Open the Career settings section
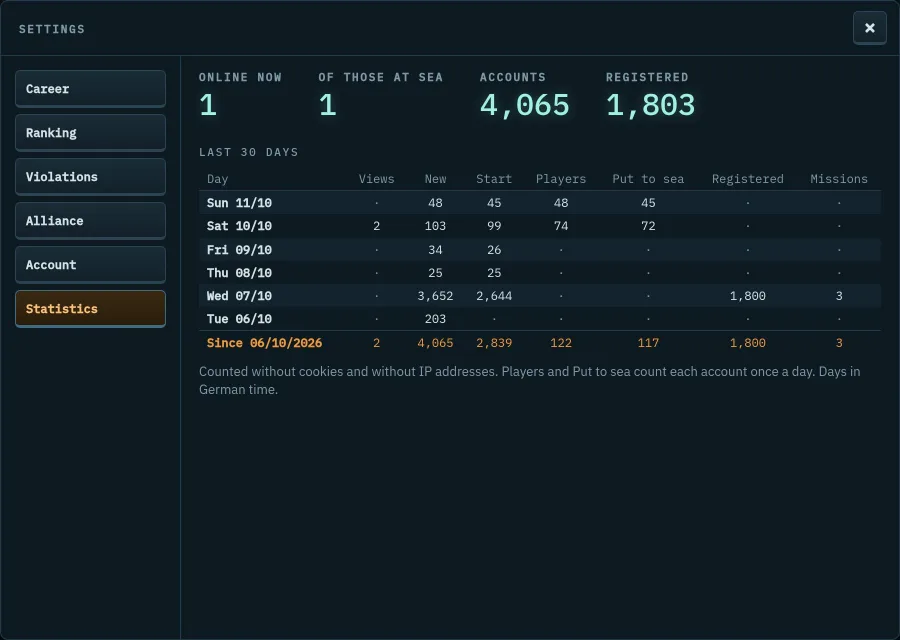The image size is (900, 640). tap(90, 89)
